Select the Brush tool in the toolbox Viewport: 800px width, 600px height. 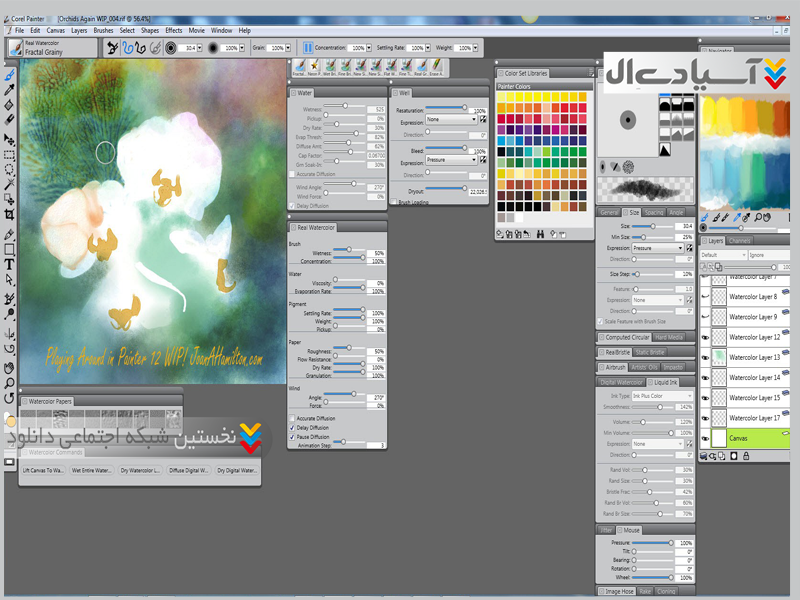[9, 75]
